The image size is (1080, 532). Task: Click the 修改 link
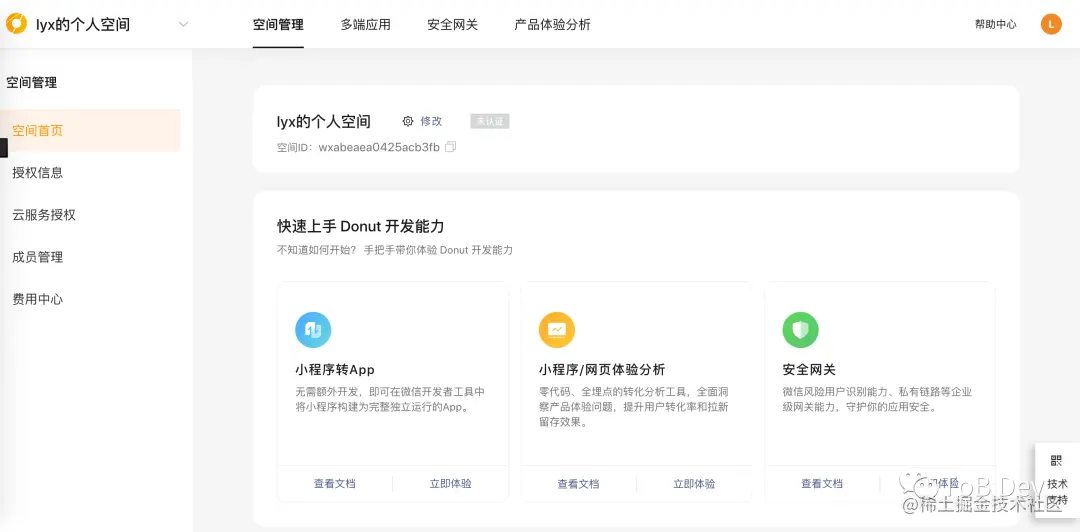(x=431, y=121)
